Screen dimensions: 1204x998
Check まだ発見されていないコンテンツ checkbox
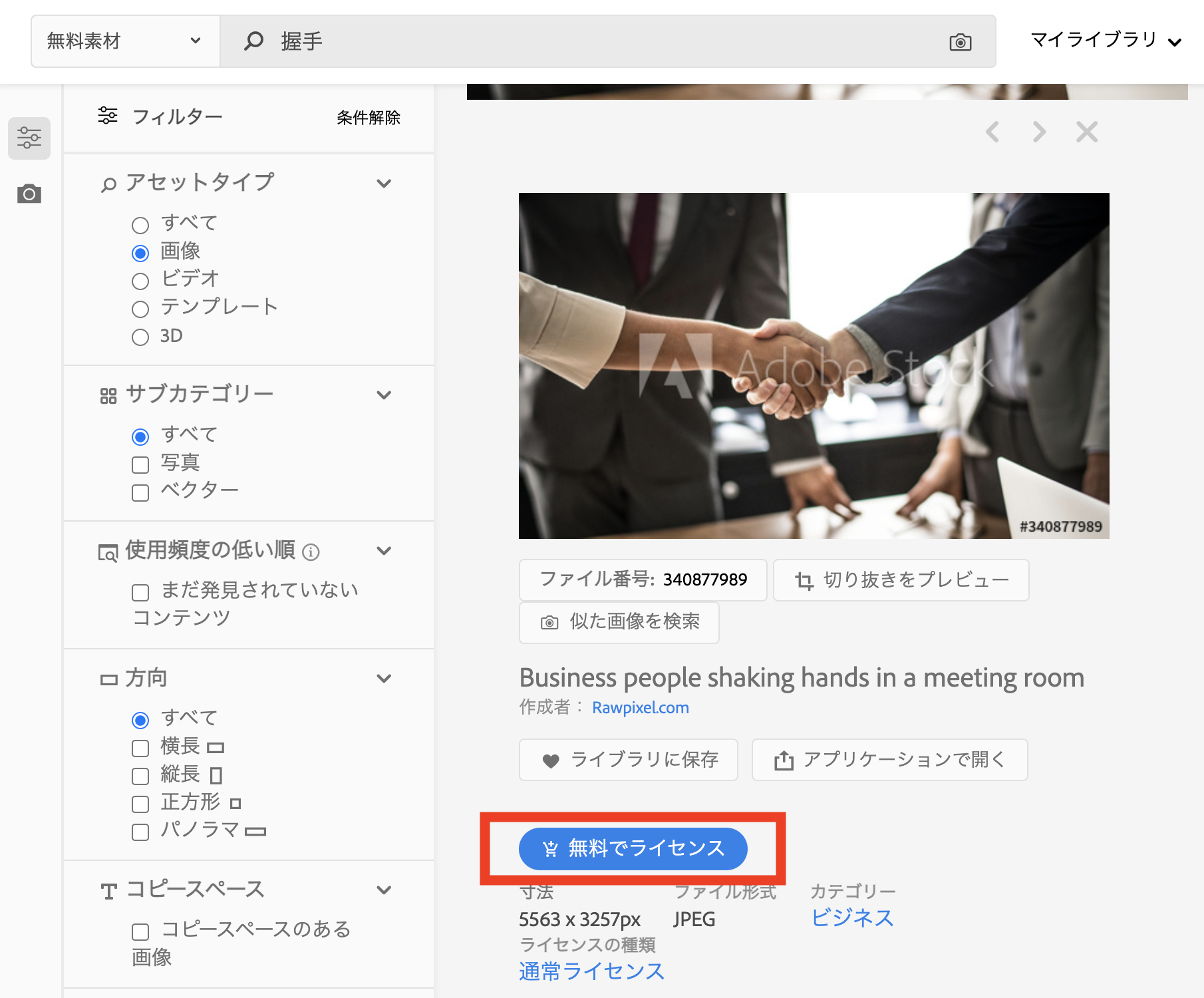click(140, 593)
